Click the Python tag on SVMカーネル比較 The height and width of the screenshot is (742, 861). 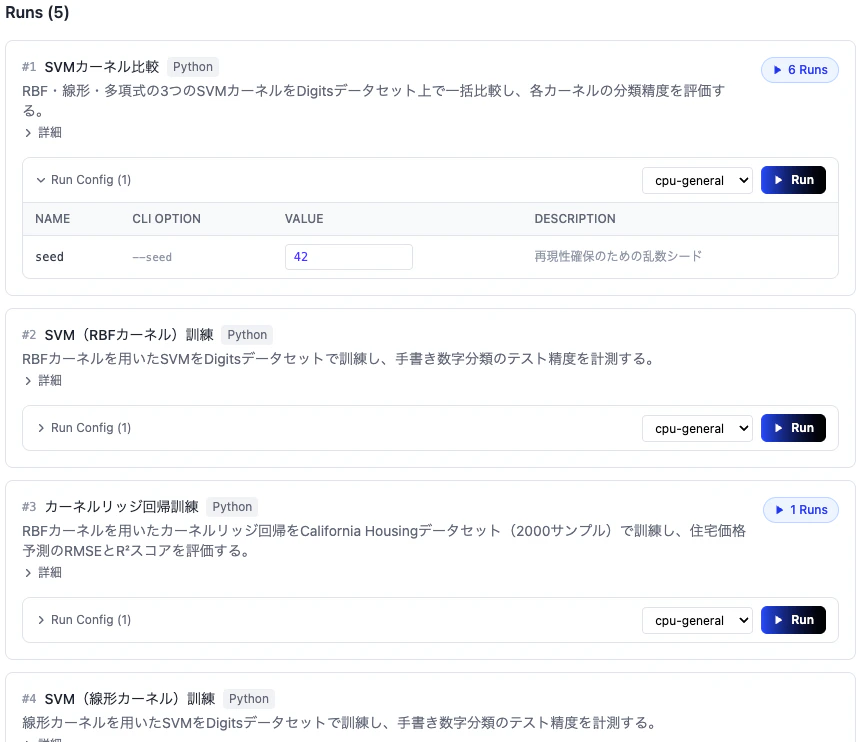tap(193, 67)
